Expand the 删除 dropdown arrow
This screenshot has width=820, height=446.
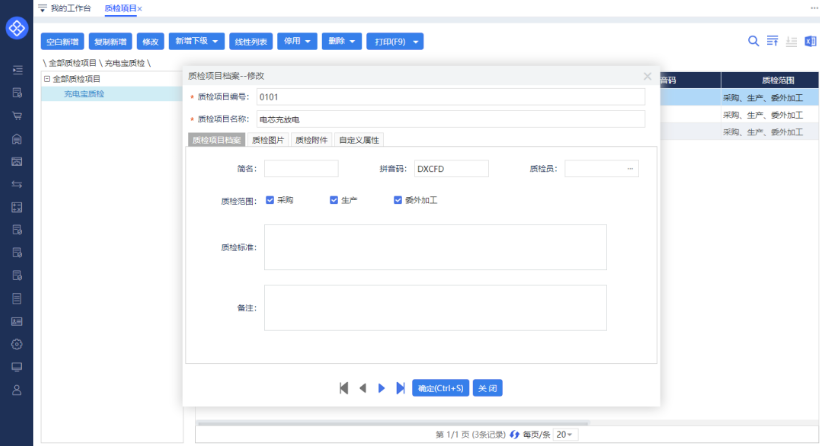tap(352, 41)
